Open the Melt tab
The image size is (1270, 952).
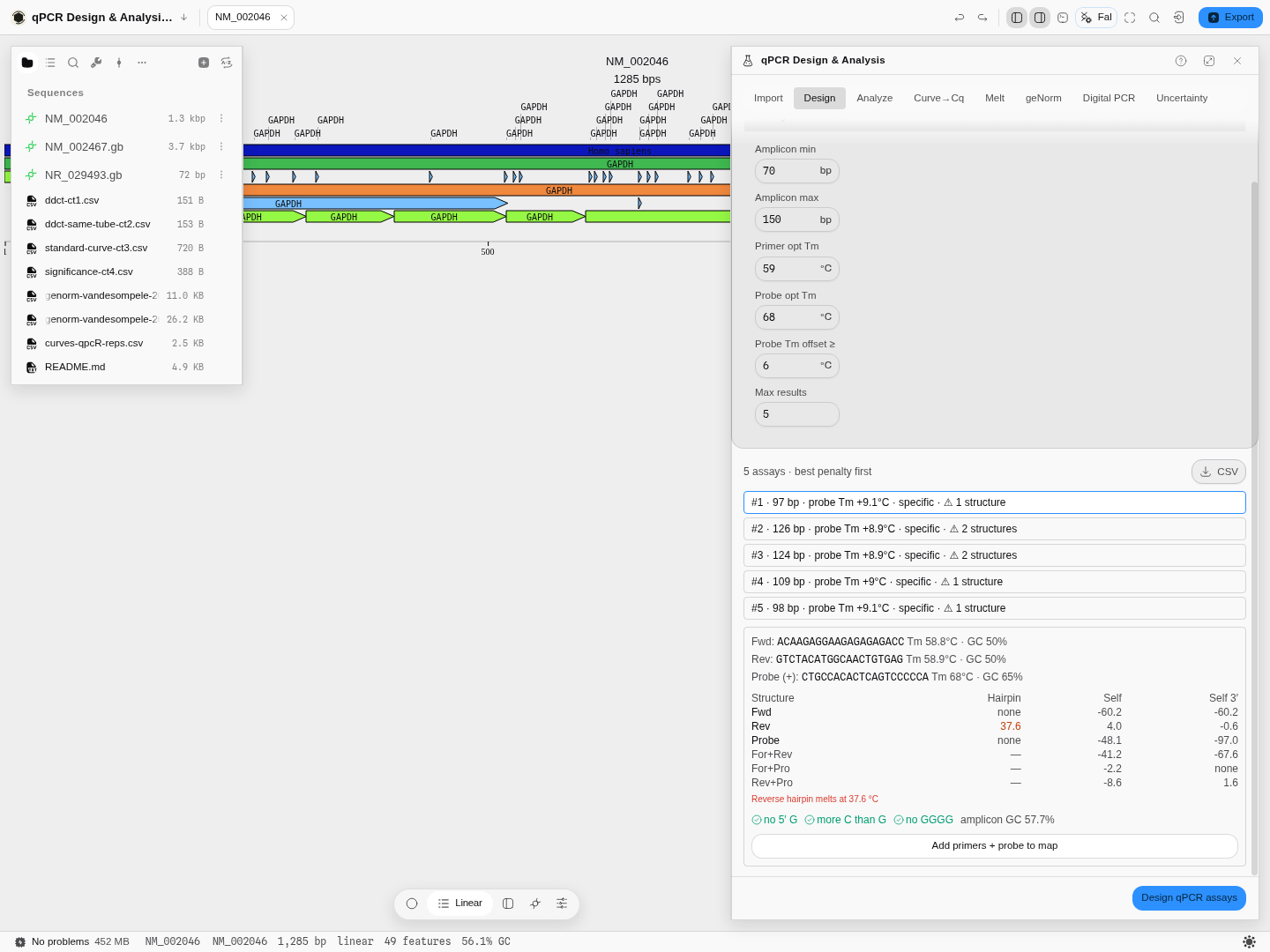pos(995,98)
